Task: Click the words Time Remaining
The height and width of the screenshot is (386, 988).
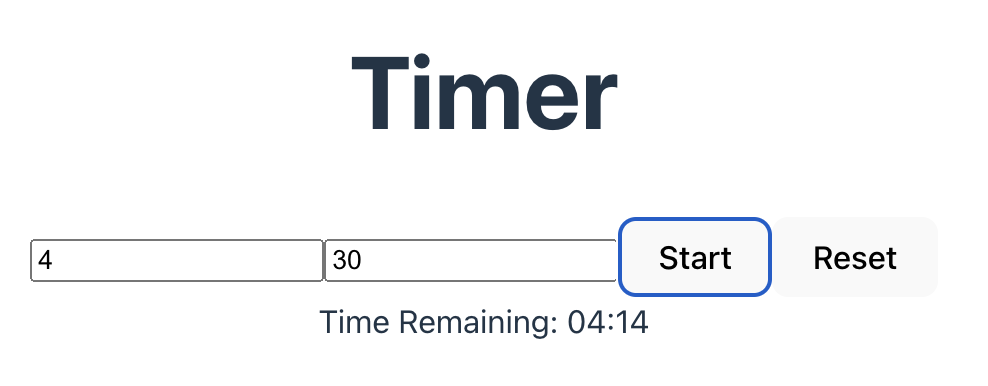Action: pos(438,322)
